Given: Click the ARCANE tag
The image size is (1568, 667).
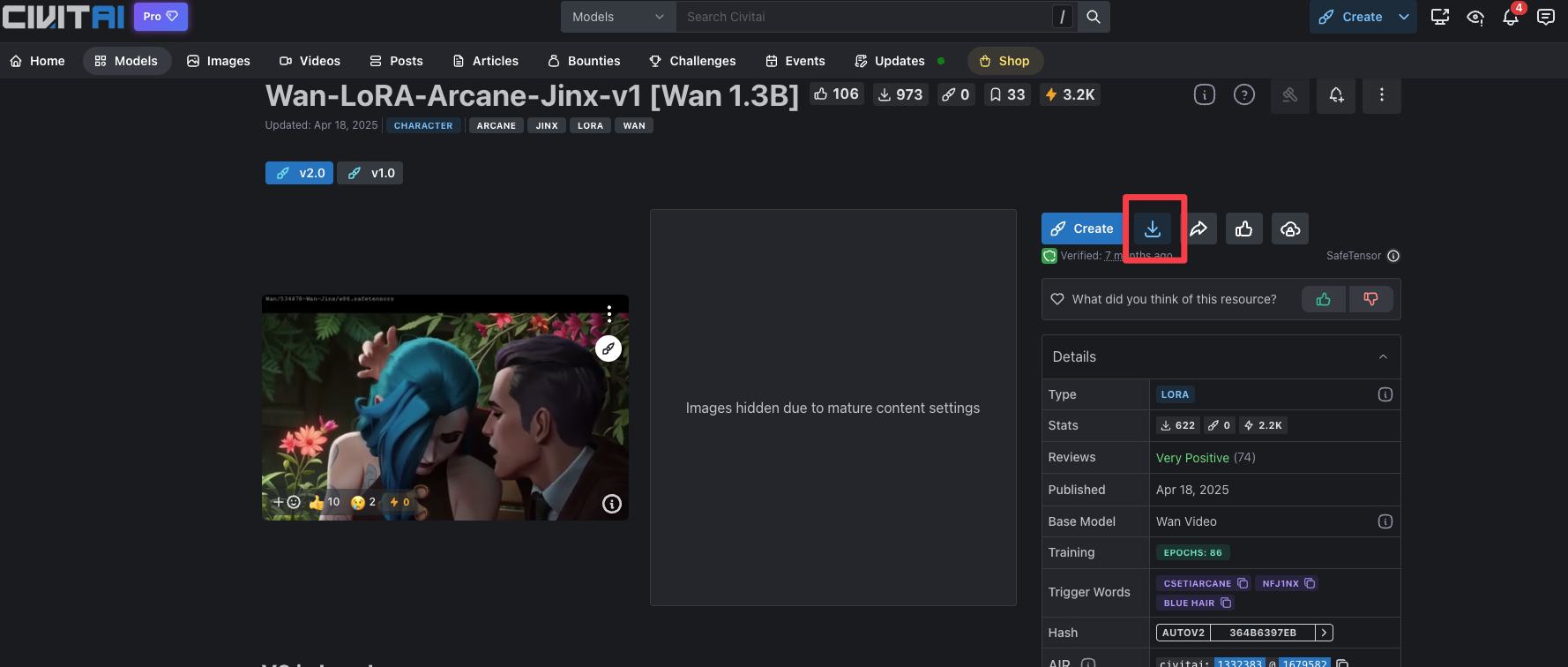Looking at the screenshot, I should 497,126.
